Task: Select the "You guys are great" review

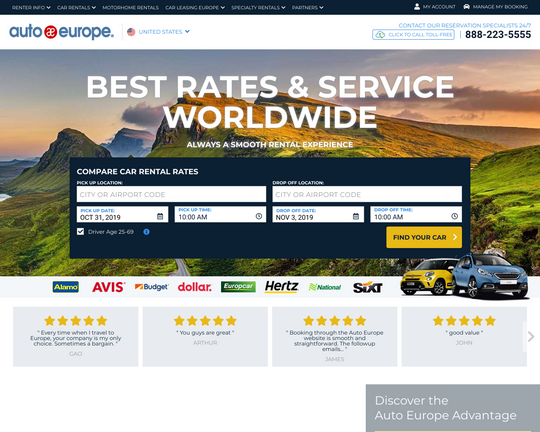Action: tap(205, 333)
